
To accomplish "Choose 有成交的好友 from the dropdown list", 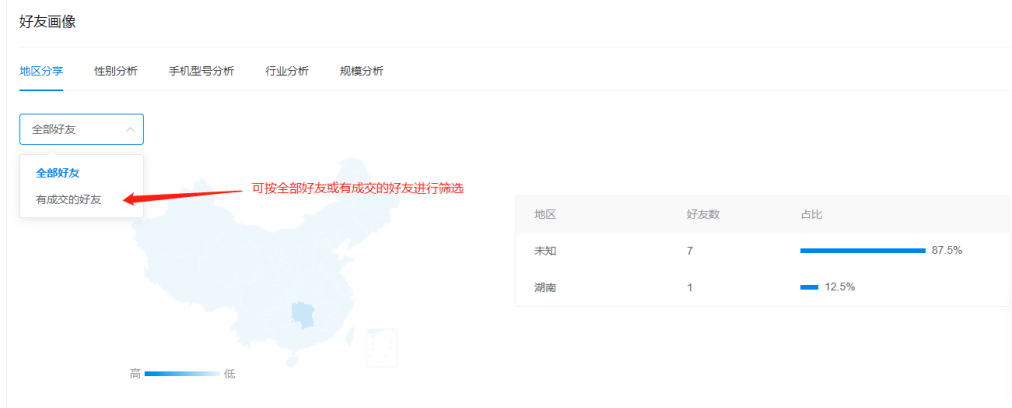I will pos(68,199).
